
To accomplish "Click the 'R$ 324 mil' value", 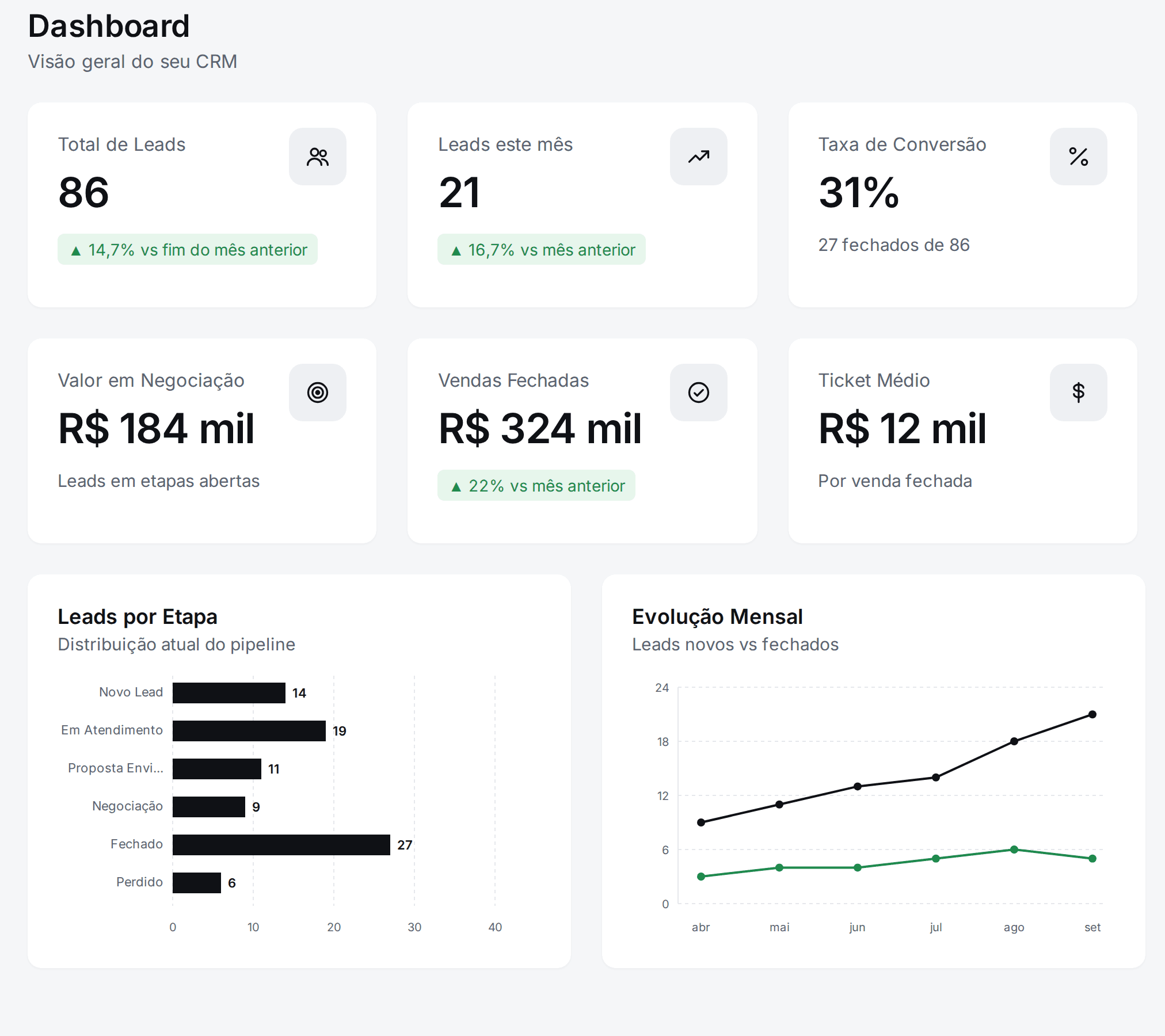I will click(x=540, y=428).
